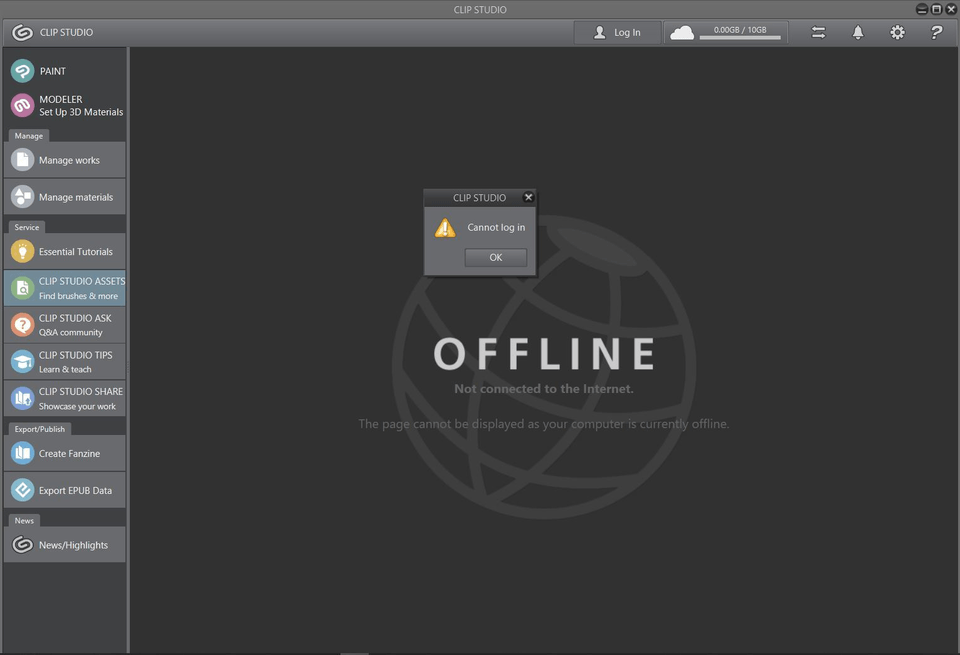Click the CLIP STUDIO text in header bar
960x655 pixels.
pos(66,32)
